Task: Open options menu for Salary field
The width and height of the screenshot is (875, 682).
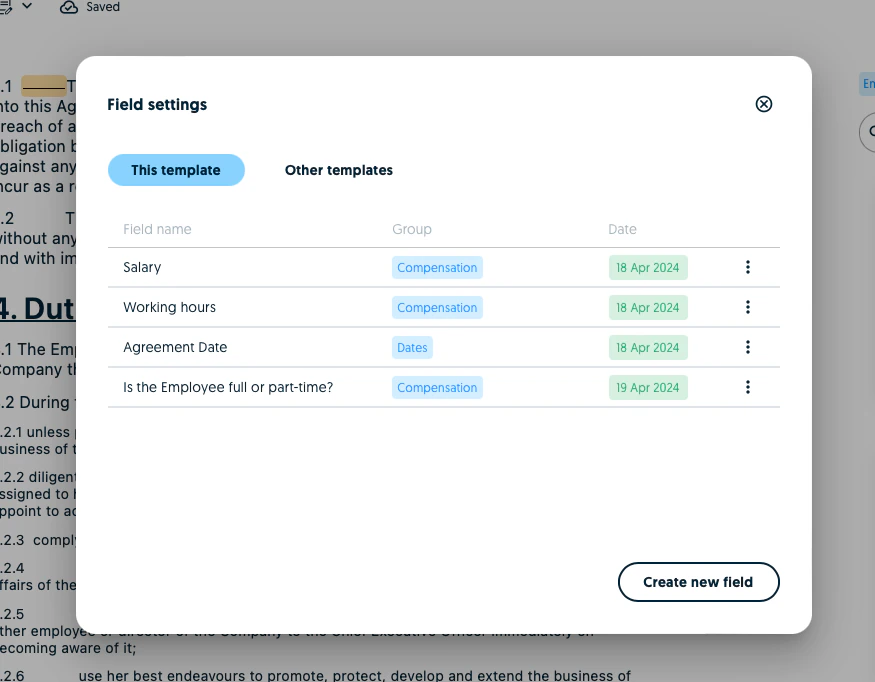Action: point(748,267)
